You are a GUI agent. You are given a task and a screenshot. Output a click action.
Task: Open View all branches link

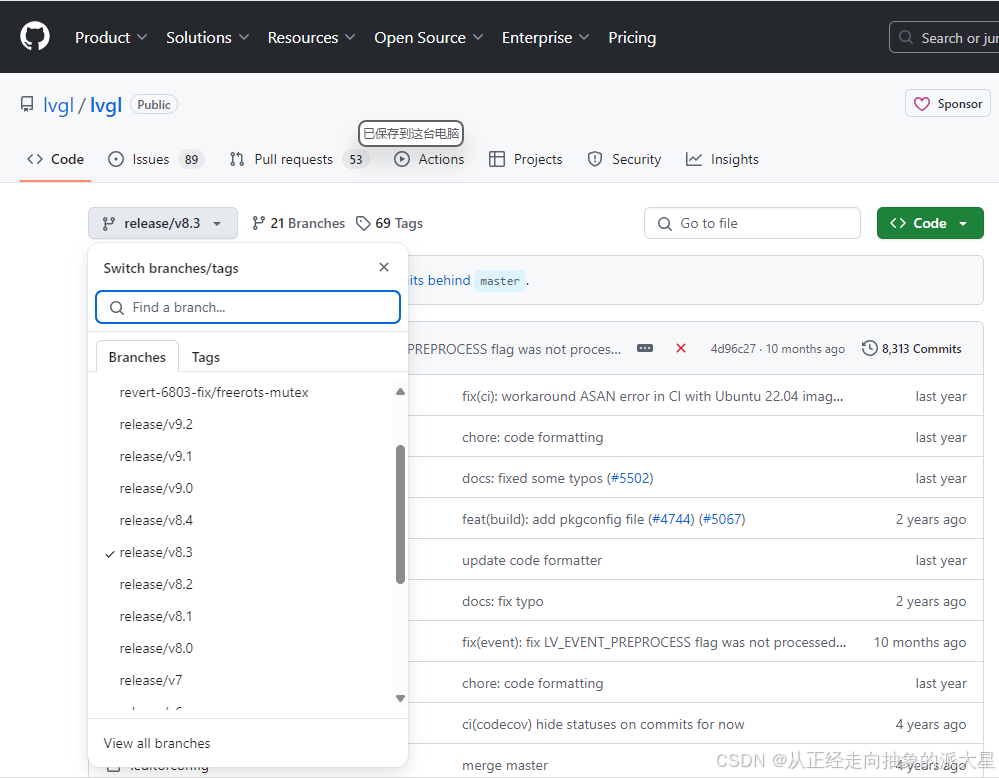coord(157,743)
